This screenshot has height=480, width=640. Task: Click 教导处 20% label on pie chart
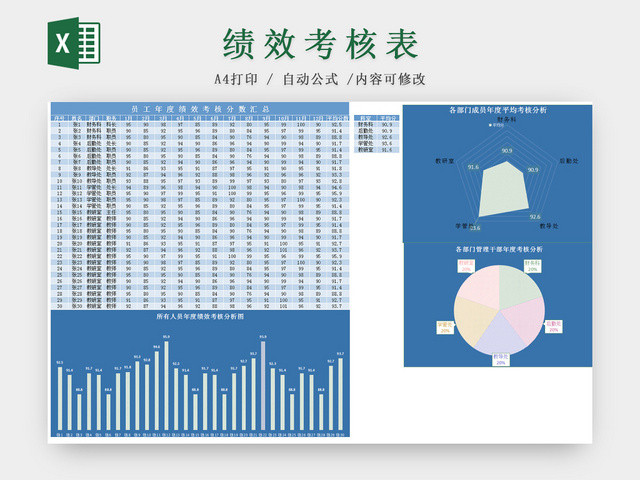[500, 359]
